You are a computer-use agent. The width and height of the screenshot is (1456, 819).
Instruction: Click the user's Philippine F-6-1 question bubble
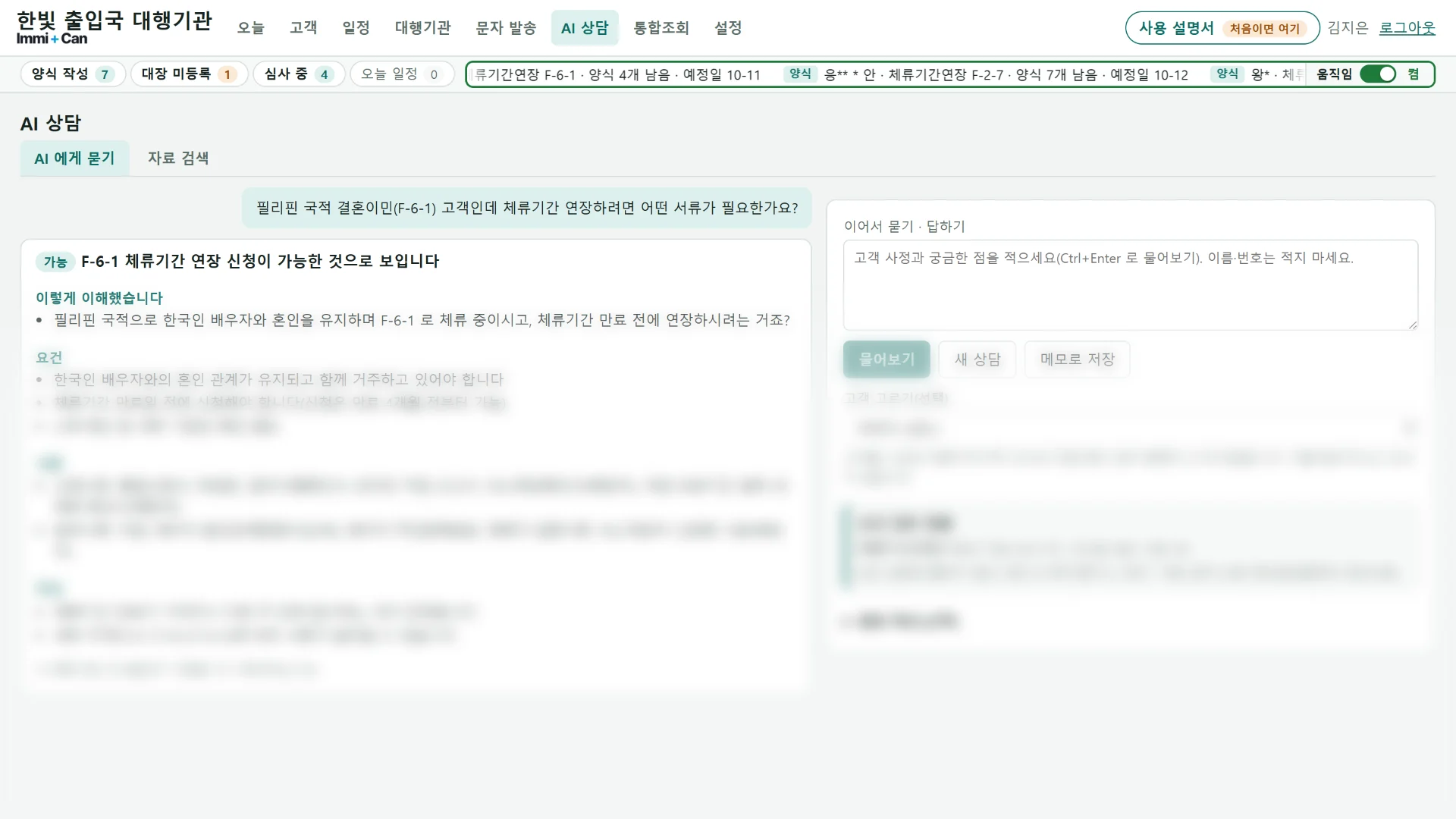click(527, 208)
